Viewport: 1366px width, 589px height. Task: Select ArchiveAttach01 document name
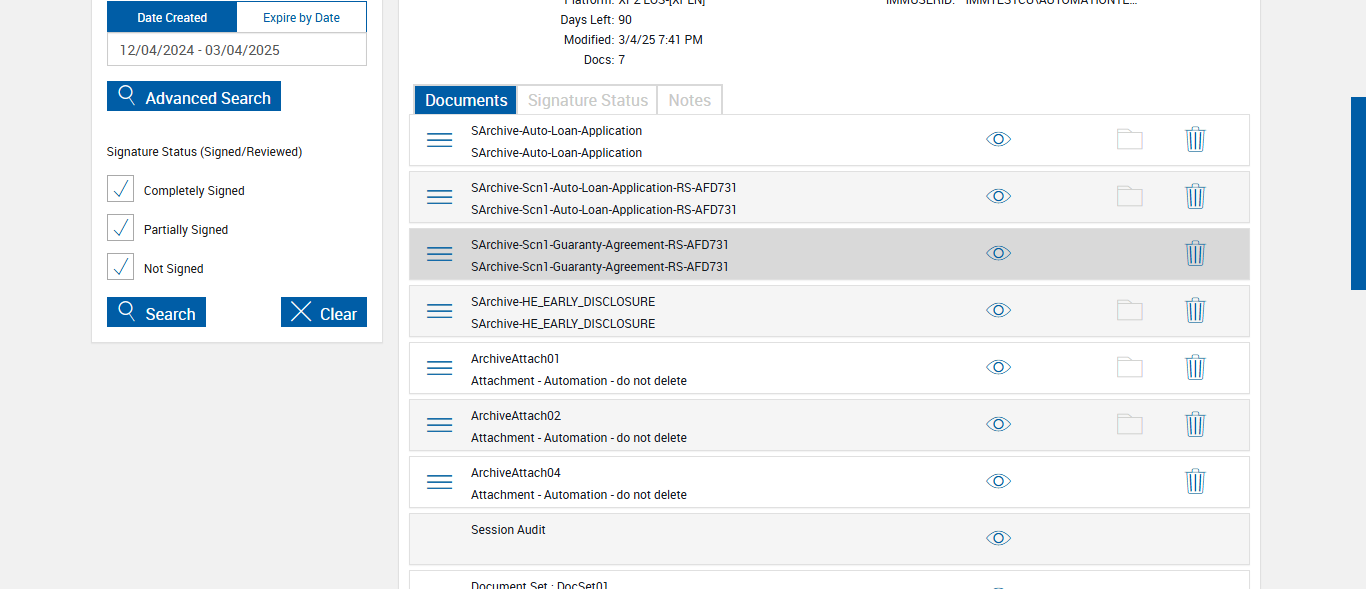pyautogui.click(x=516, y=359)
